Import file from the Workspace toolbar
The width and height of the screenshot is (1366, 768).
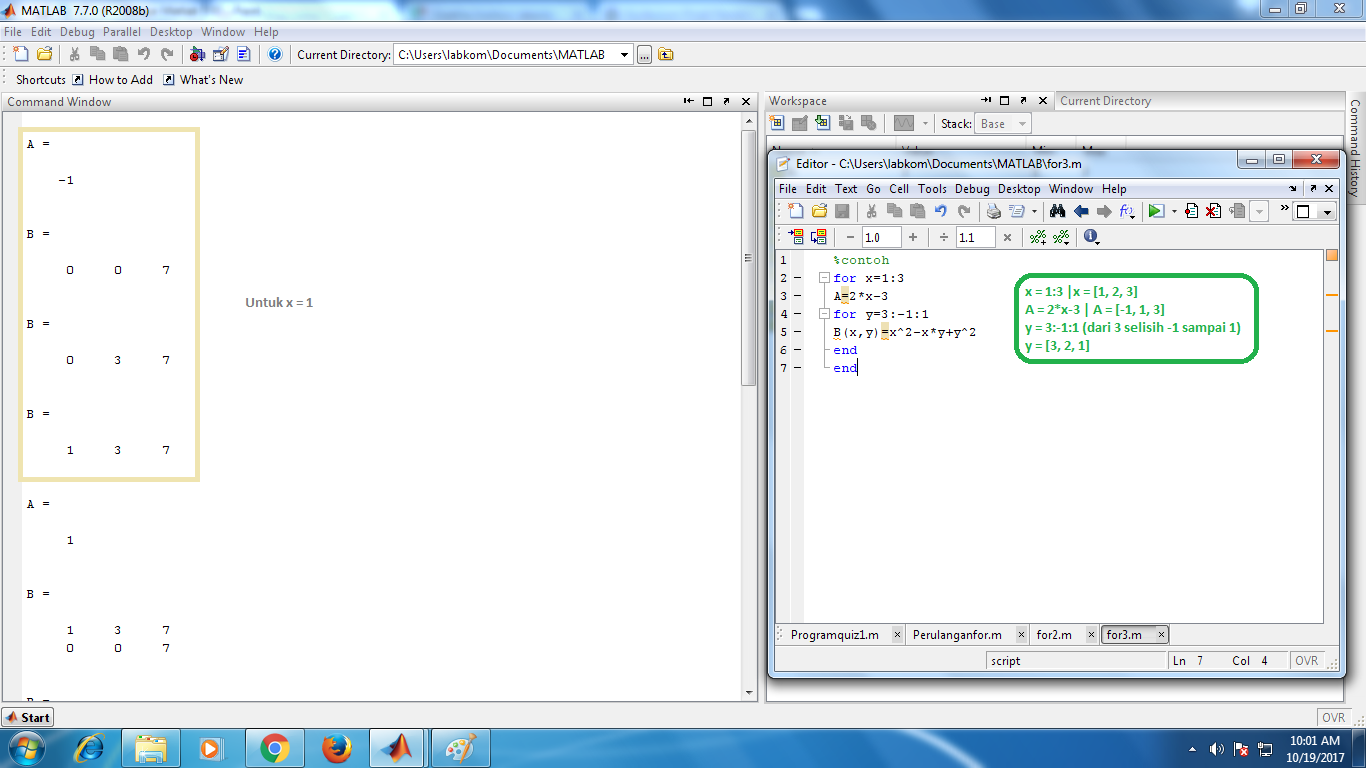pyautogui.click(x=822, y=122)
